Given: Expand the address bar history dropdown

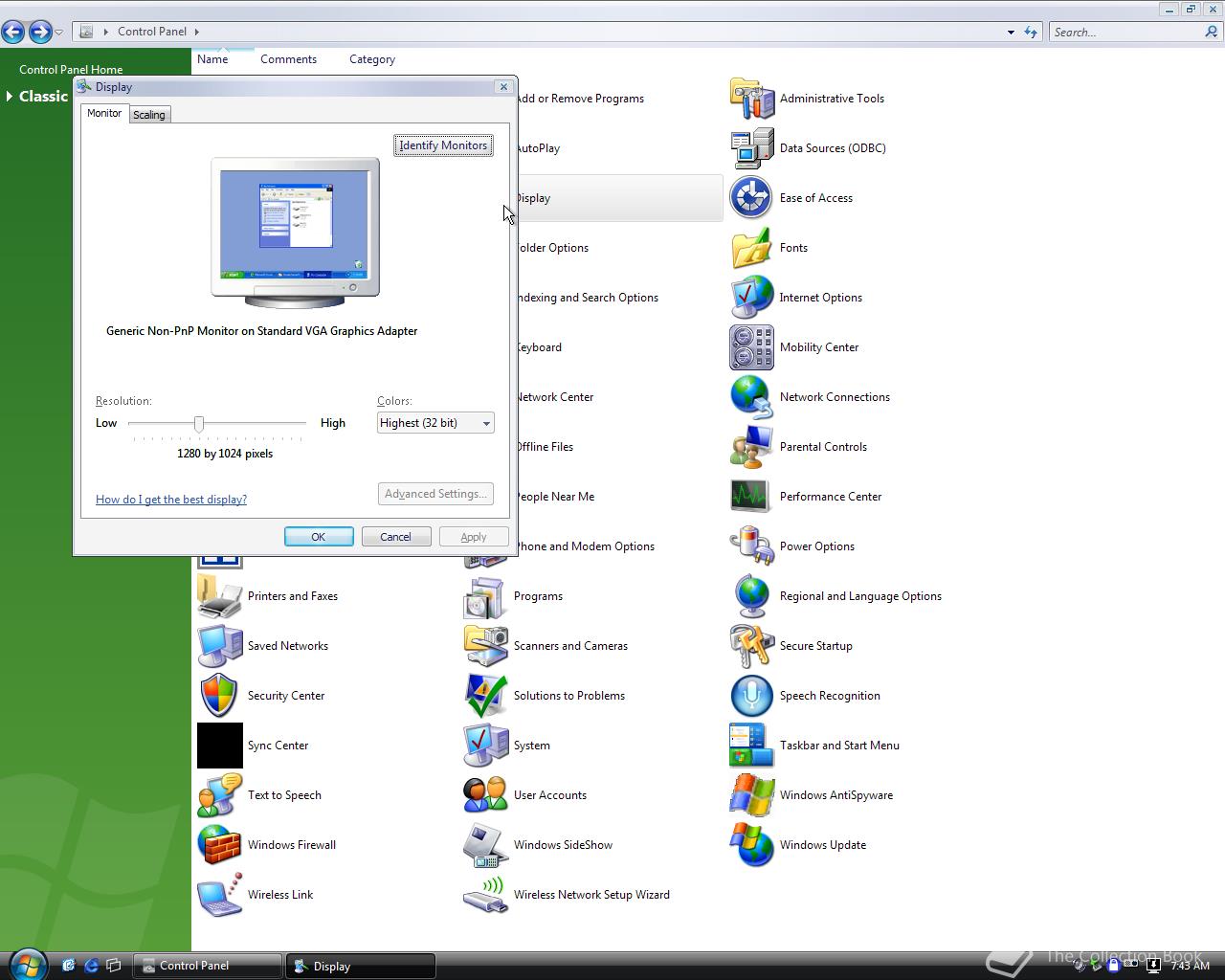Looking at the screenshot, I should point(1011,33).
